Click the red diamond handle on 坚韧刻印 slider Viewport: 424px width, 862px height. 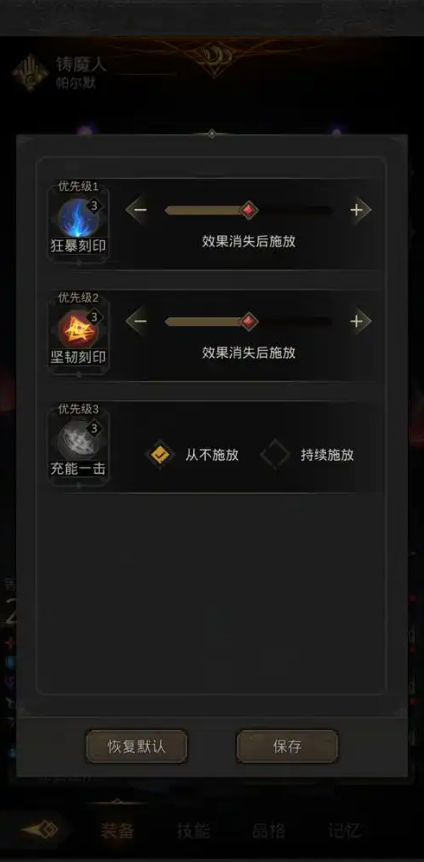(249, 321)
